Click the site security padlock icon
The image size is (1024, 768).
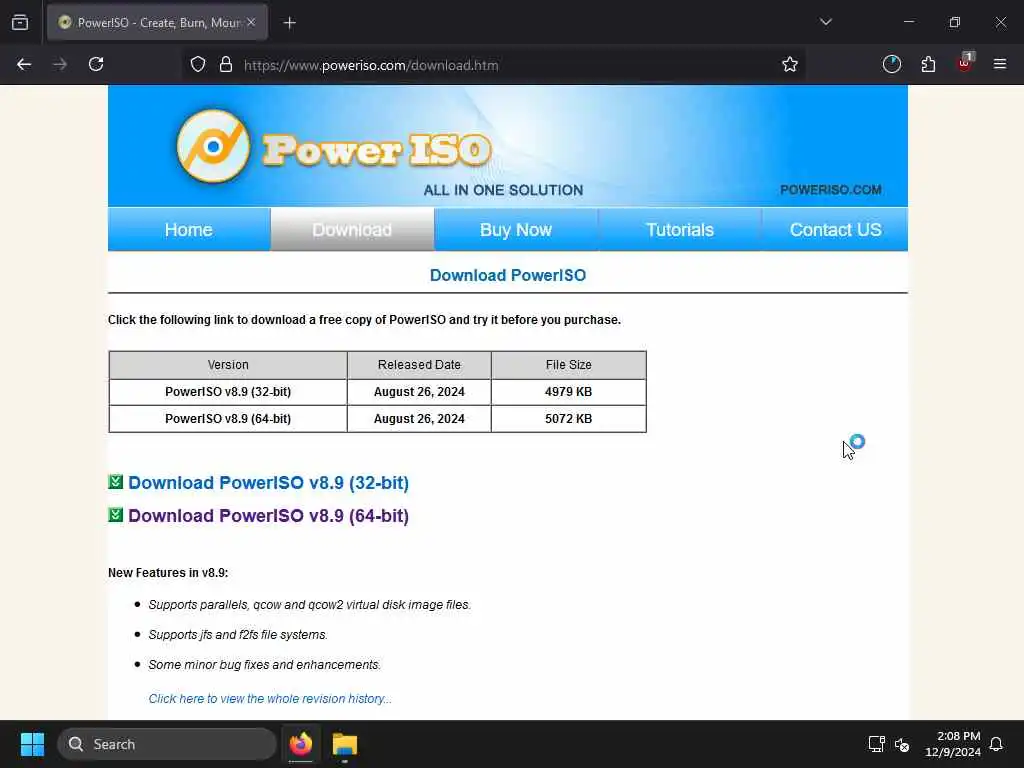(x=226, y=64)
